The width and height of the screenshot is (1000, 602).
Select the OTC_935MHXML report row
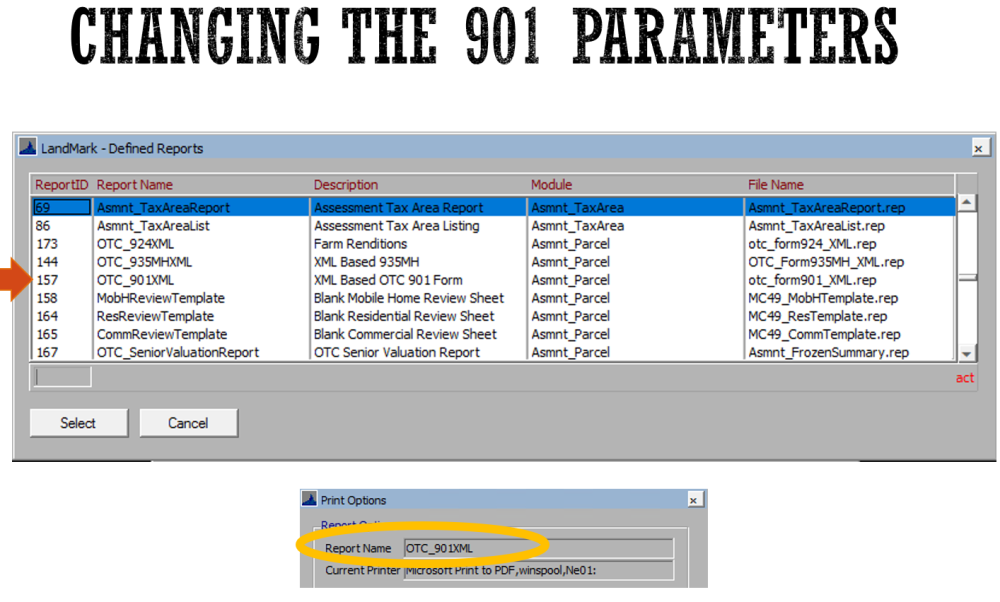tap(150, 262)
